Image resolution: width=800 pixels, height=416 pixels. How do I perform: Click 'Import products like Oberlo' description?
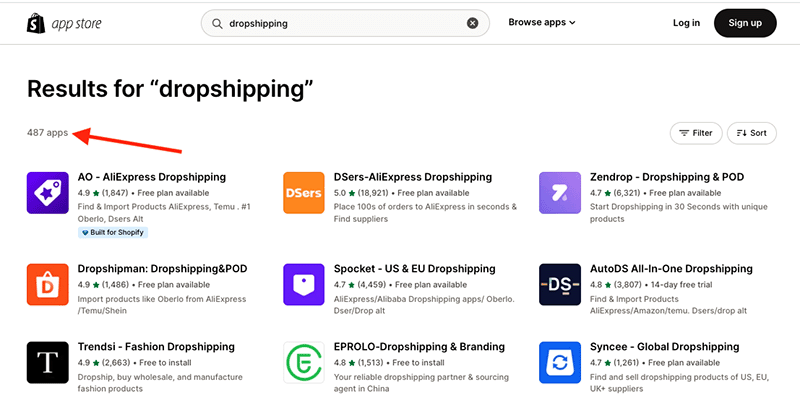[x=162, y=305]
